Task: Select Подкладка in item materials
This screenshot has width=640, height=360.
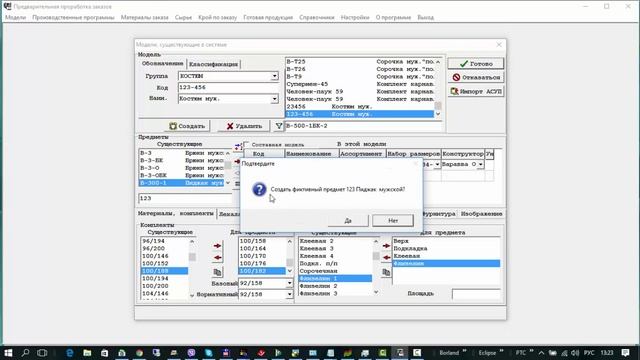Action: pos(446,249)
